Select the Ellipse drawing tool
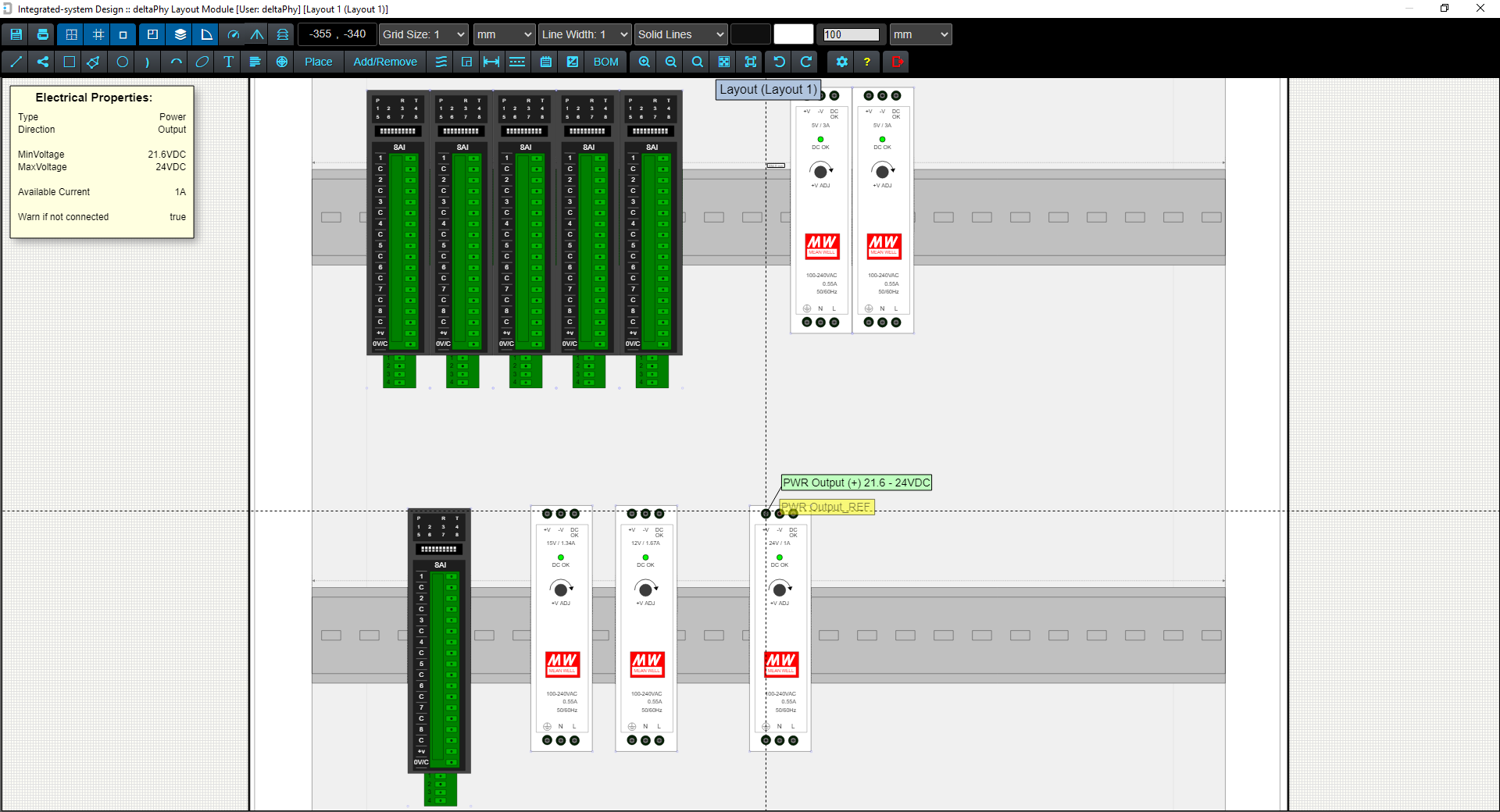Image resolution: width=1500 pixels, height=812 pixels. tap(202, 62)
